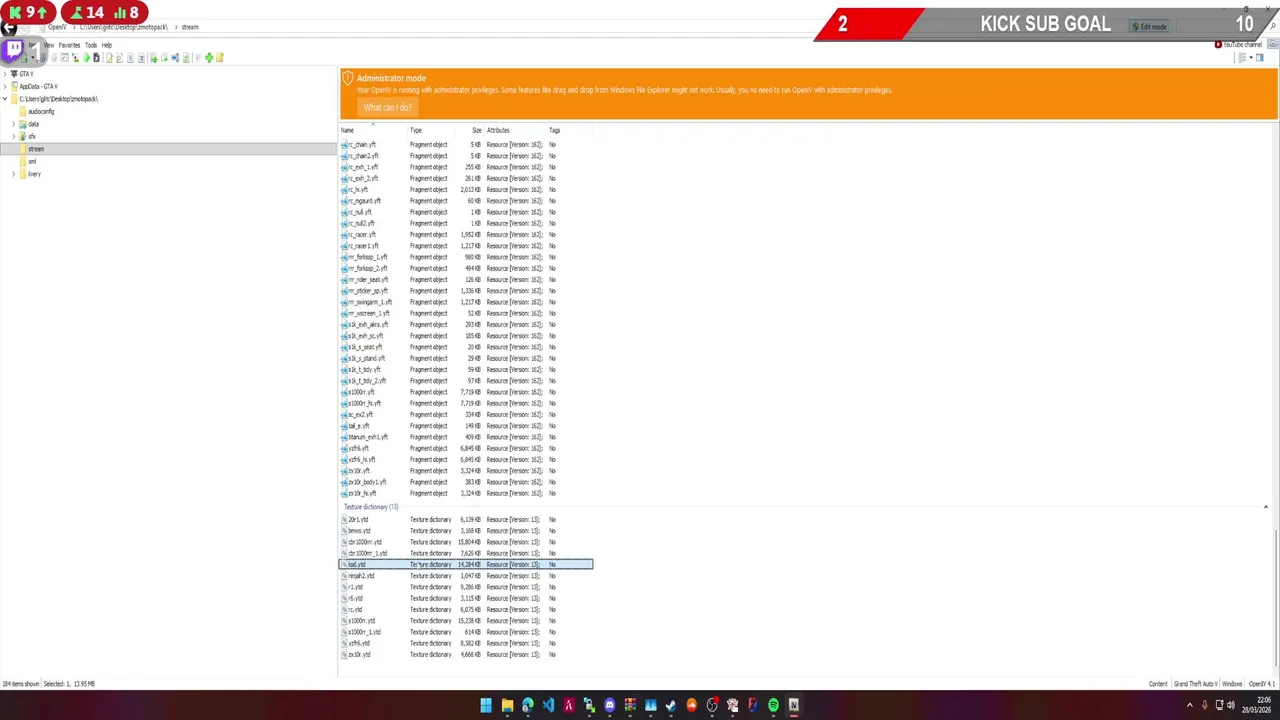
Task: Click the stream folder icon in tree
Action: (23, 149)
